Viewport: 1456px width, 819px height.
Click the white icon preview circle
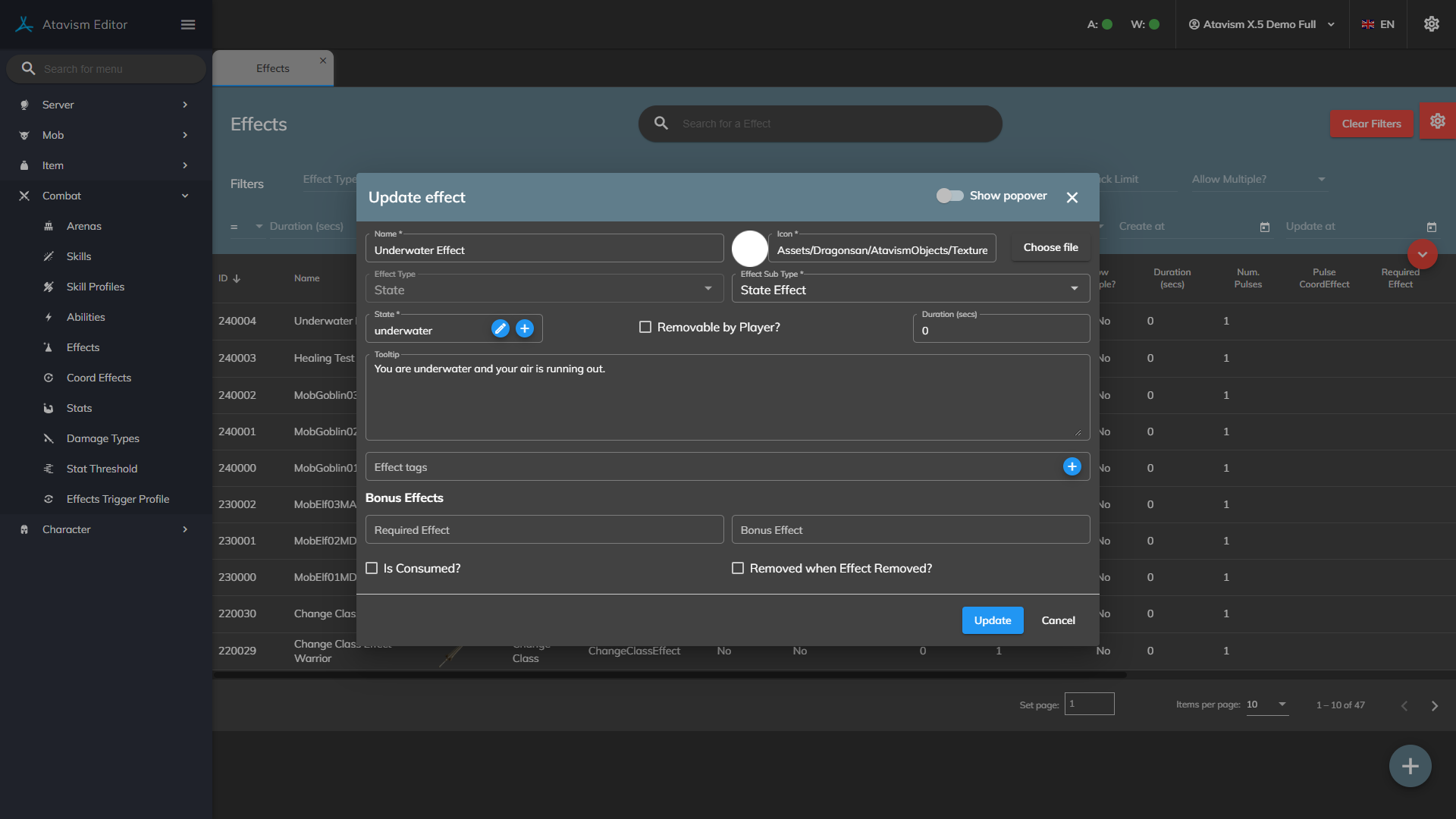coord(749,249)
